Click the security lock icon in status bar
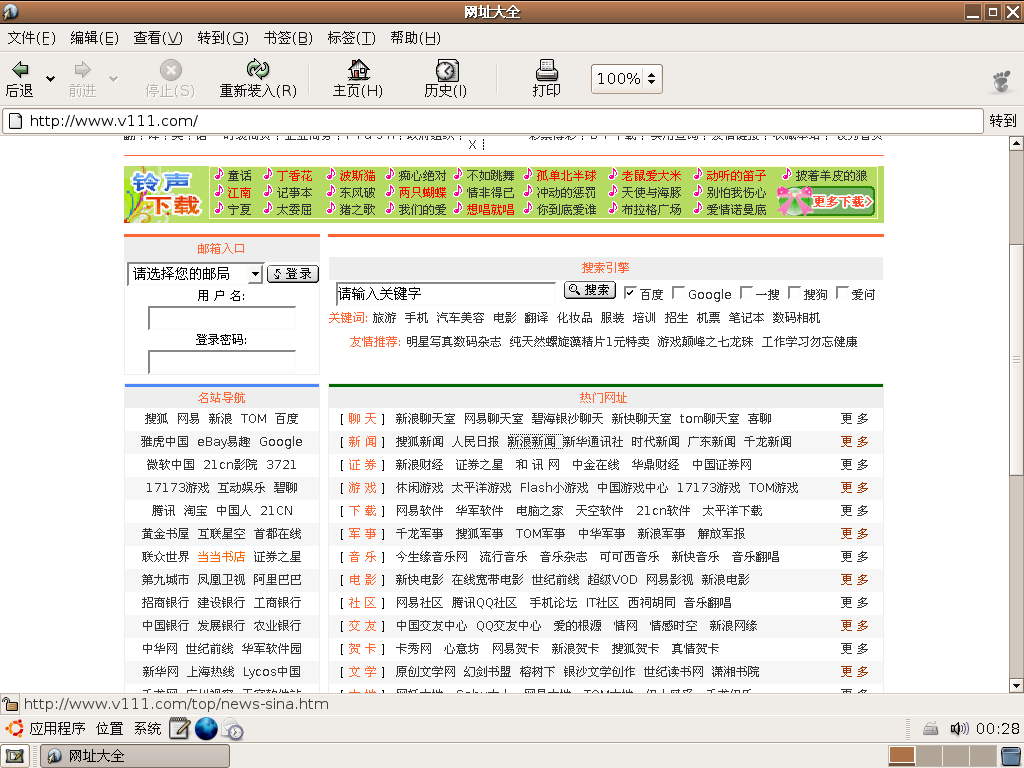Screen dimensions: 1024x768 [10, 704]
